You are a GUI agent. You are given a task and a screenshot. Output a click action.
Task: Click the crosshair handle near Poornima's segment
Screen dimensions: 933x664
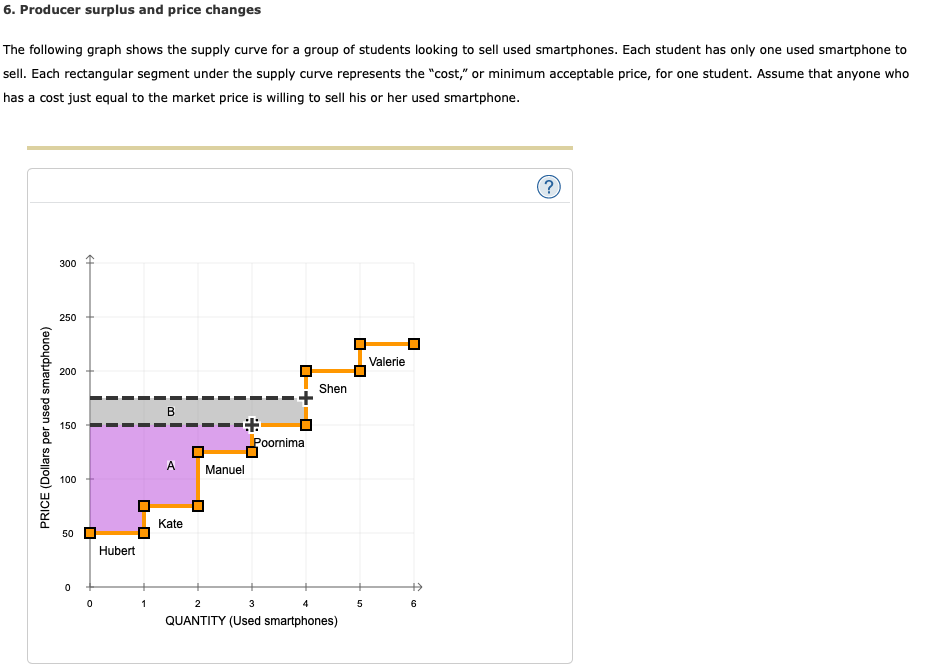click(x=251, y=424)
